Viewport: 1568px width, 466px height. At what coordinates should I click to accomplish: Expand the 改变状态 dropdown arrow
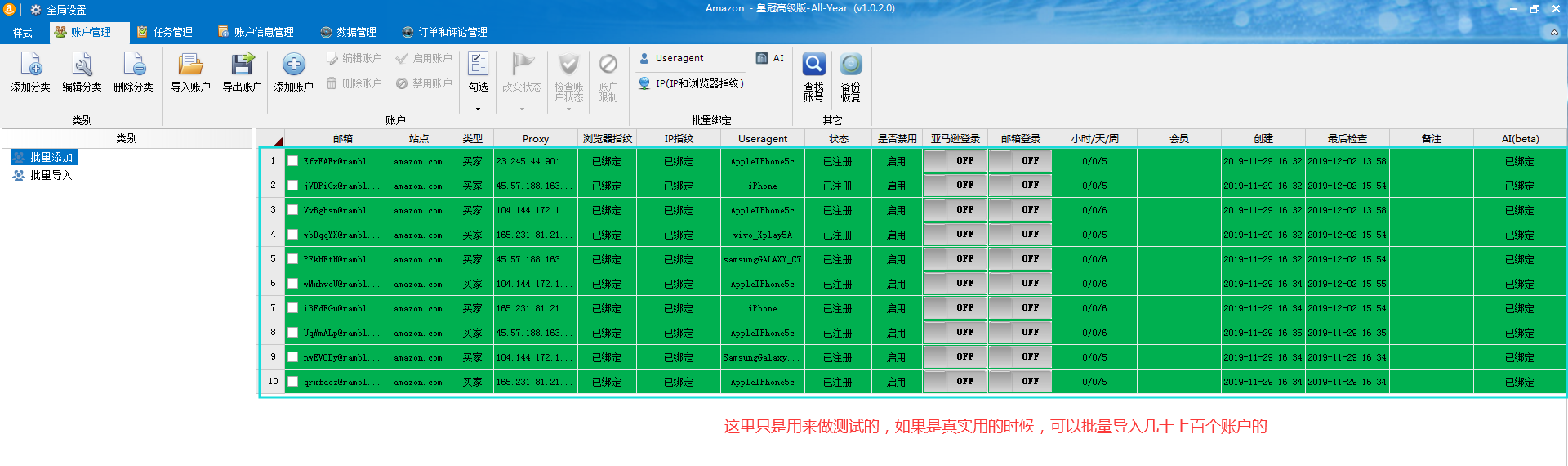point(522,109)
